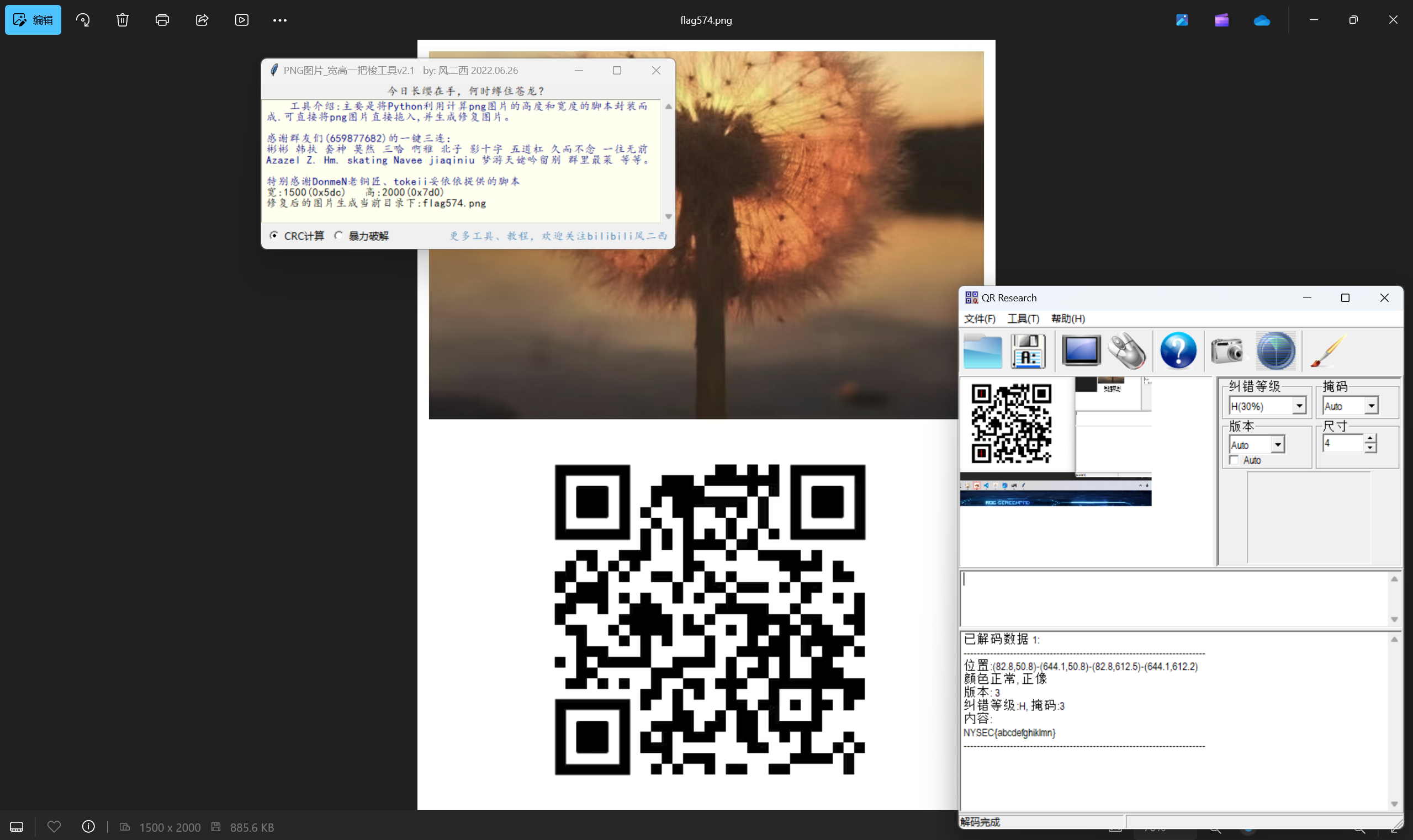Click the flag574.png title text
1413x840 pixels.
tap(706, 20)
